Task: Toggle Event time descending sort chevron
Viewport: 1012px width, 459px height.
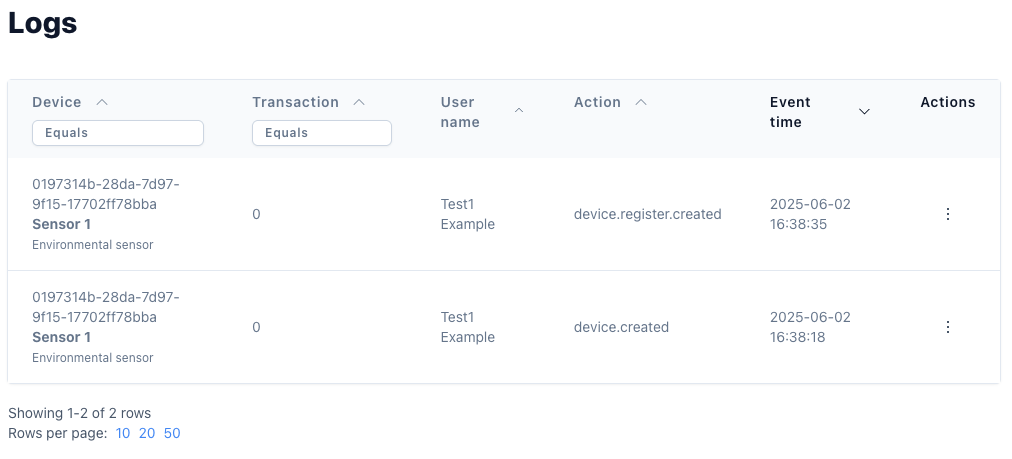Action: click(864, 112)
